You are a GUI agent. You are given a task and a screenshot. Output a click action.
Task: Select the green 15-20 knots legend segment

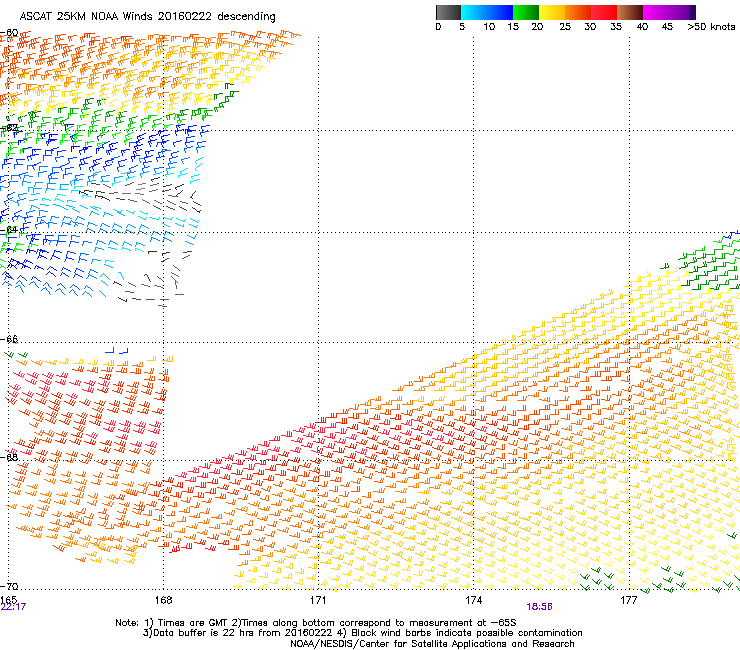pyautogui.click(x=526, y=12)
